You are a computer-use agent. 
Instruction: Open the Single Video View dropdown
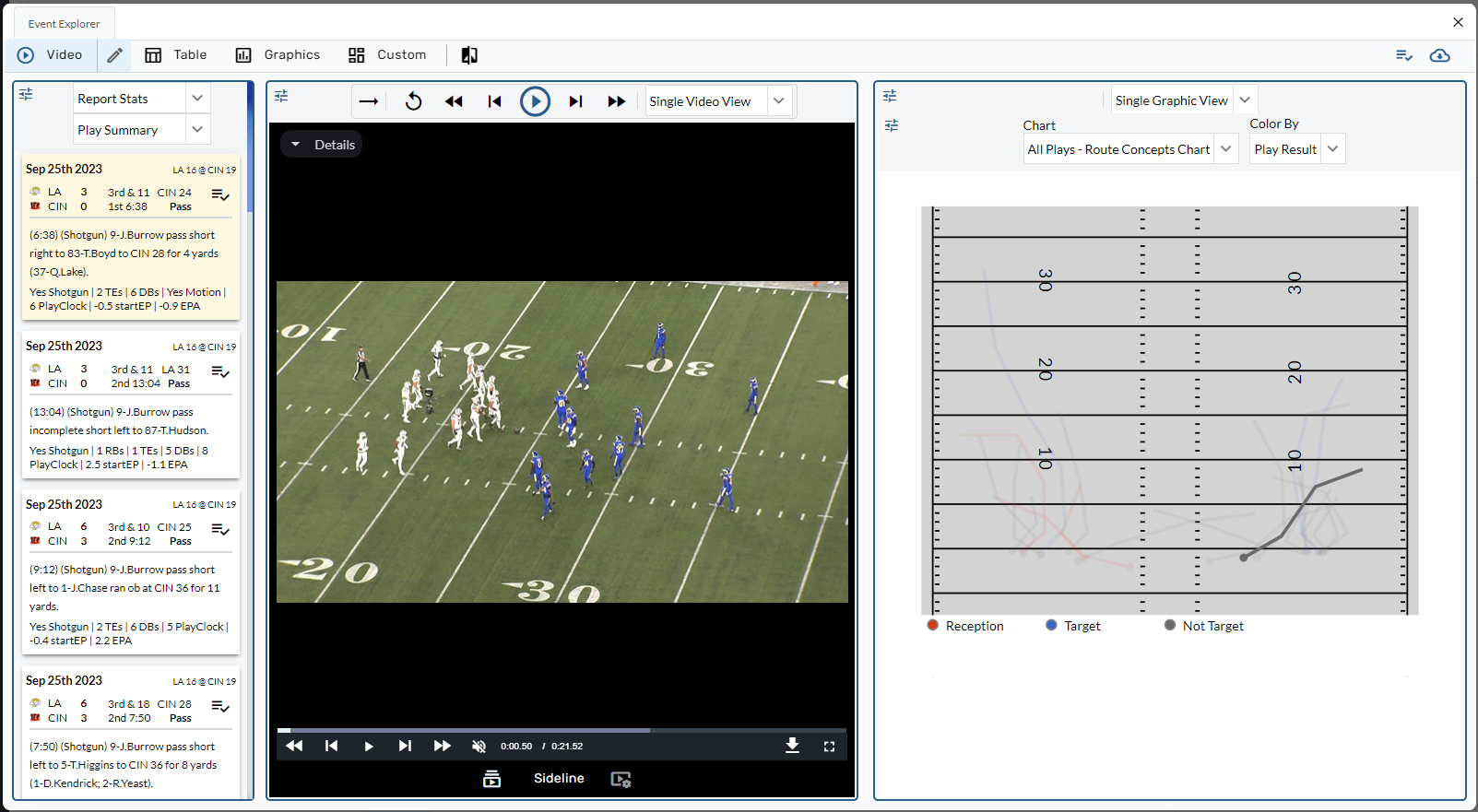(x=778, y=101)
